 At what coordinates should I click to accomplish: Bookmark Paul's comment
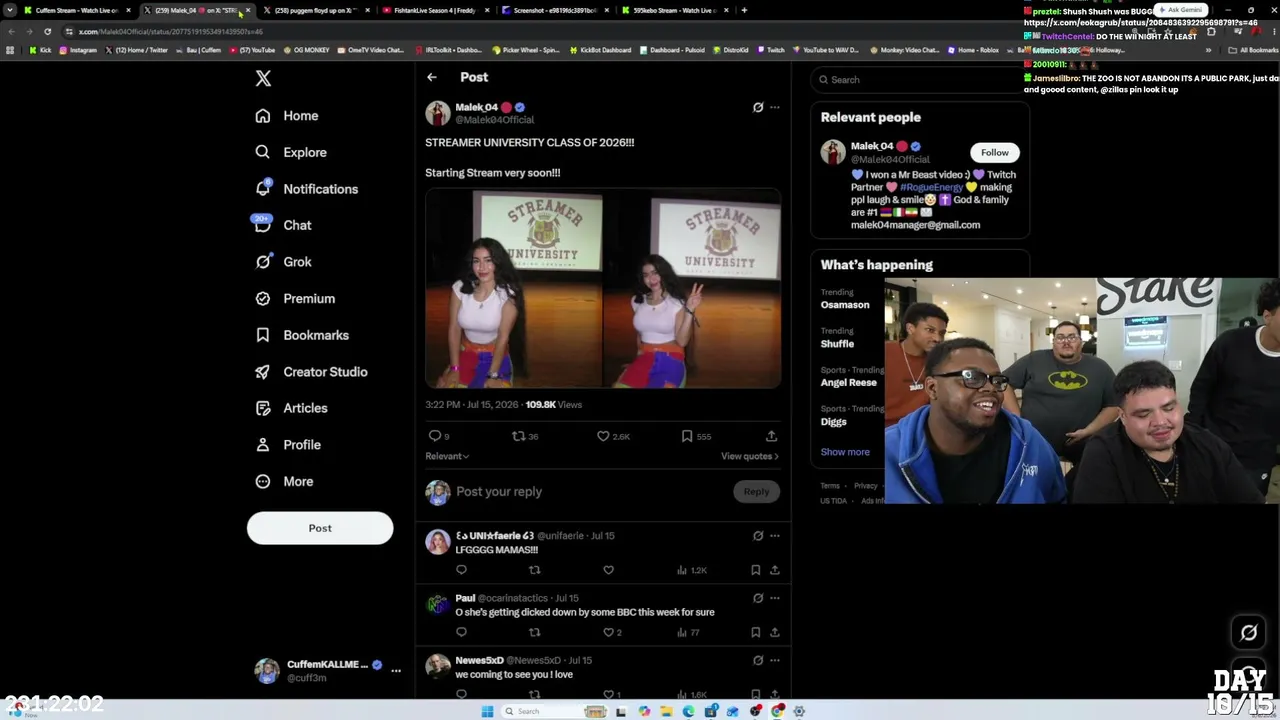pyautogui.click(x=755, y=632)
